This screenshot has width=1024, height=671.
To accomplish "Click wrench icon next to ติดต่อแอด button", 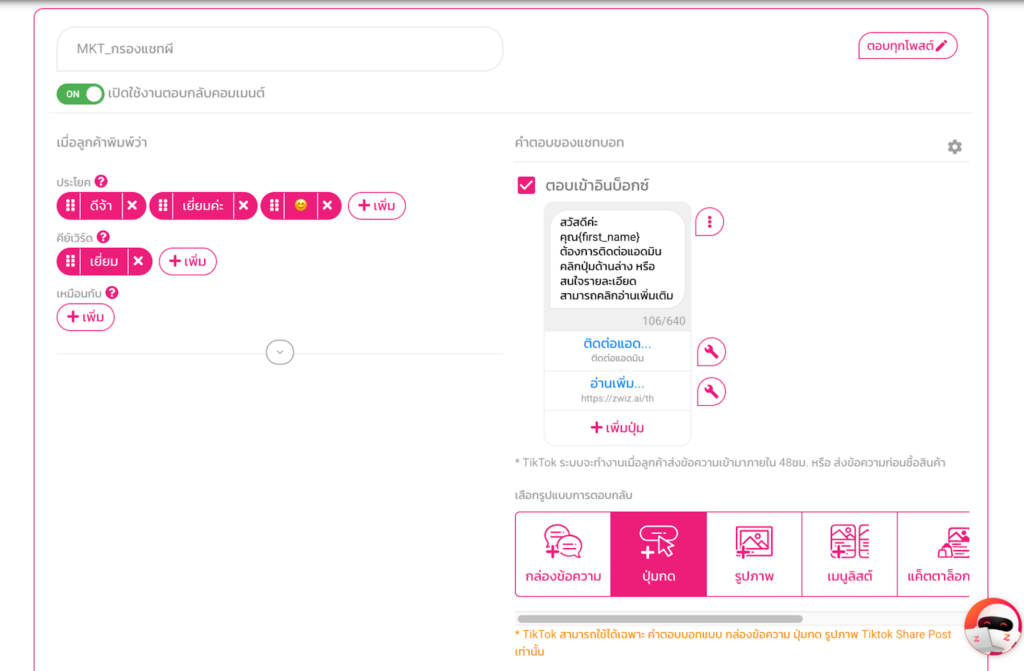I will click(710, 352).
